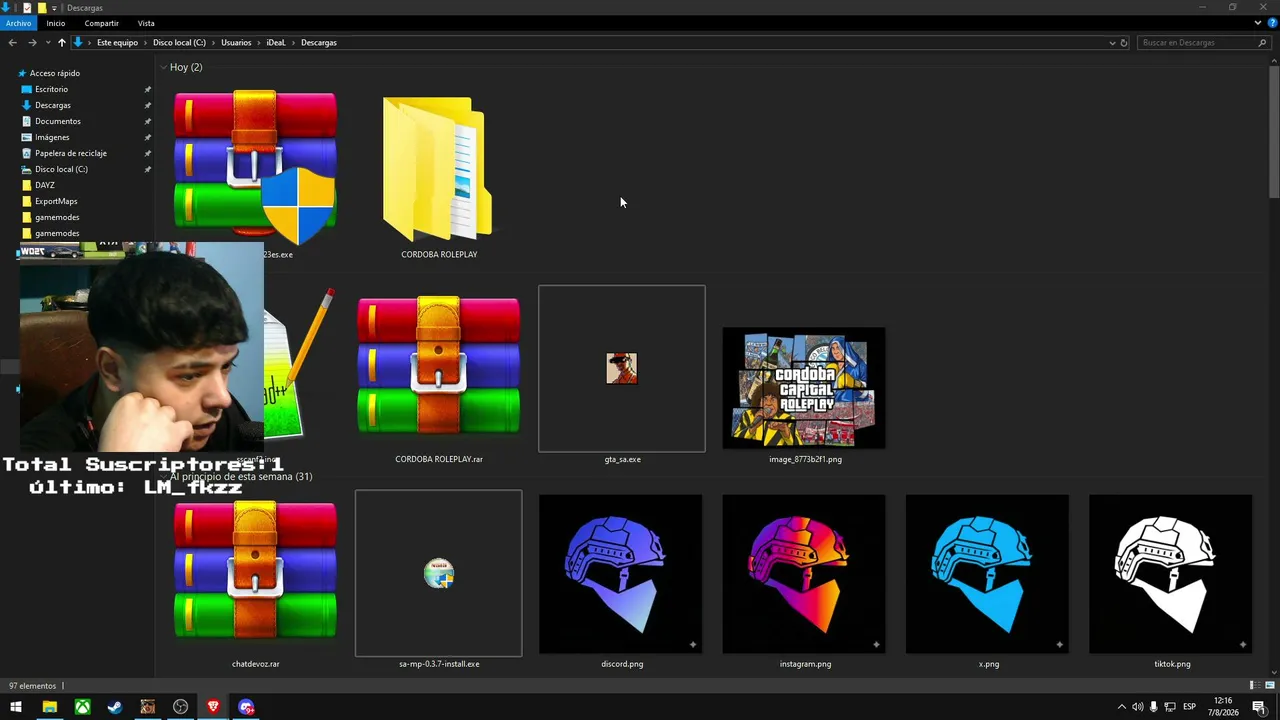The width and height of the screenshot is (1280, 720).
Task: Open Escritorio in the sidebar
Action: coord(52,89)
